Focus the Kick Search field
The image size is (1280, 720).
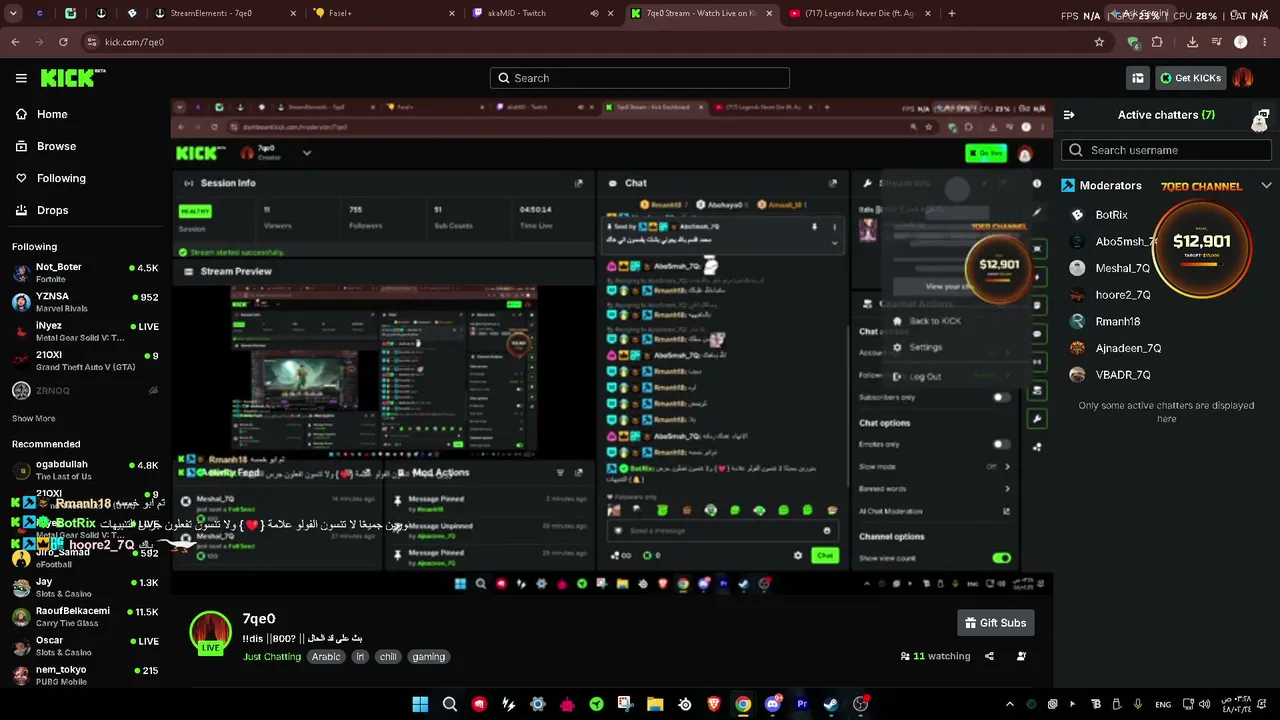tap(640, 78)
